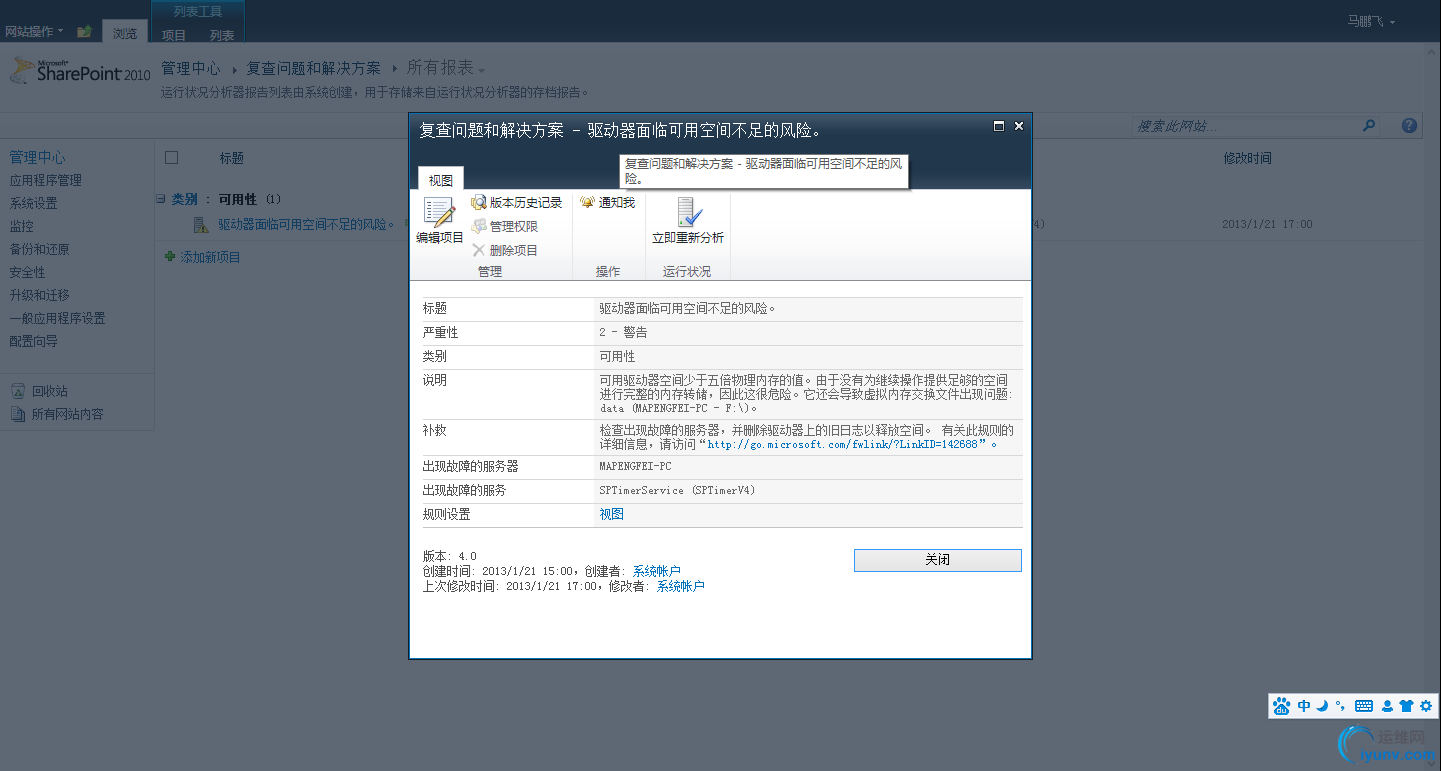Screen dimensions: 1441x771
Task: Switch to the 浏览 ribbon tab
Action: click(125, 33)
